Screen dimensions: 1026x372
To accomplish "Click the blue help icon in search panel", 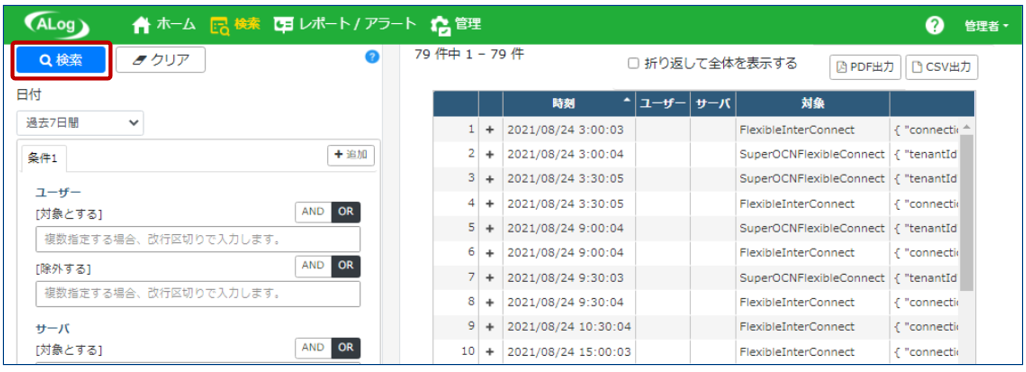I will click(372, 58).
